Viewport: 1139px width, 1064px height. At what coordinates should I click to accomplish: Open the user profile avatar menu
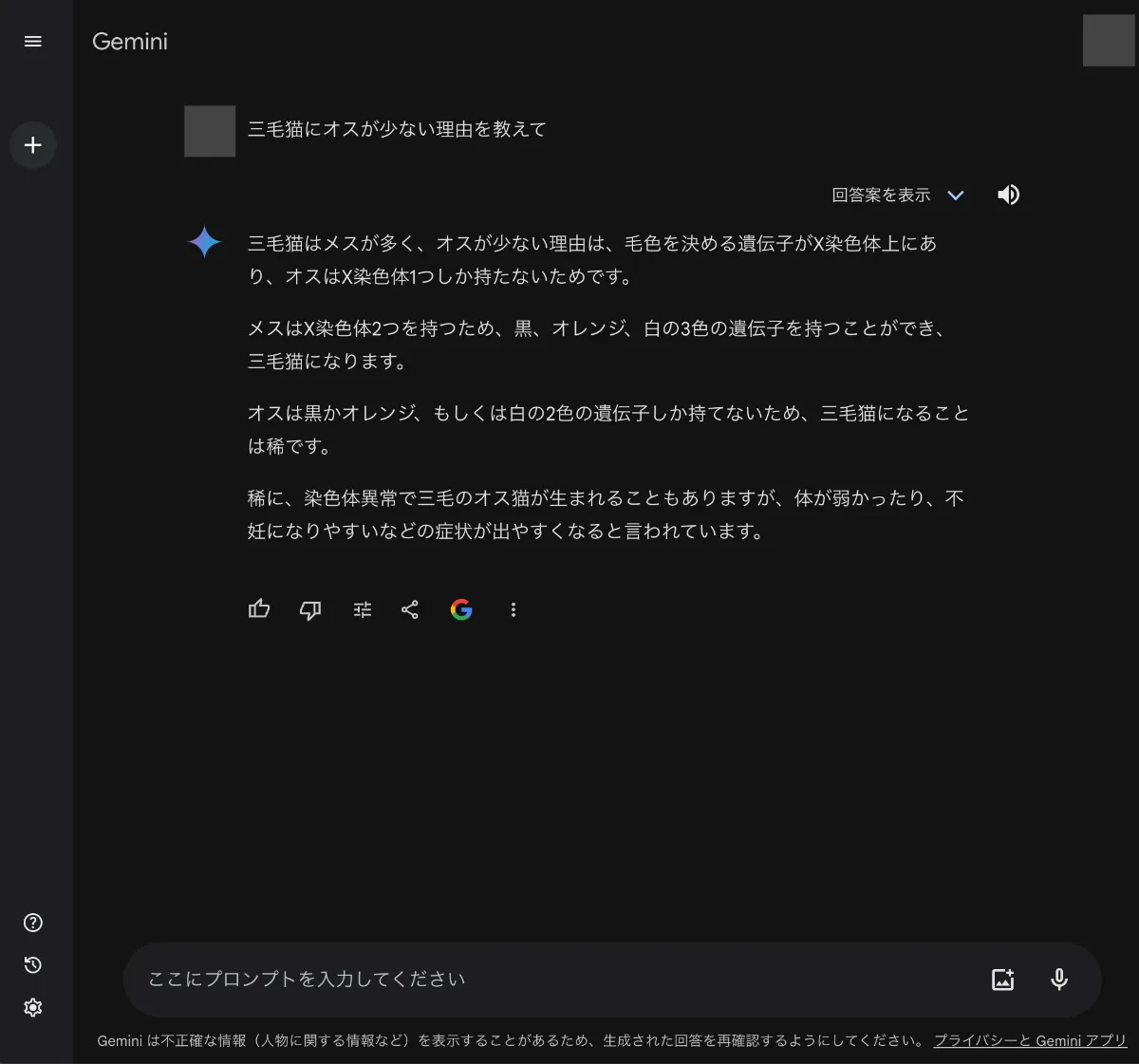coord(1108,41)
